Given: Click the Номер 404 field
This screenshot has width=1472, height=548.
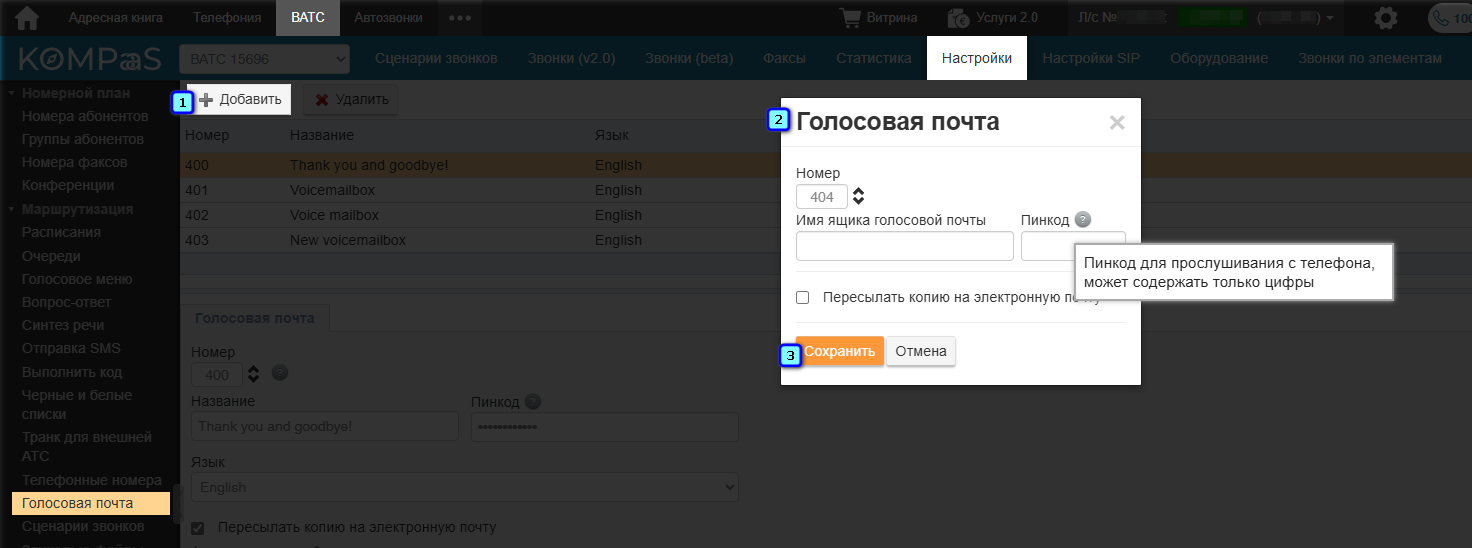Looking at the screenshot, I should tap(821, 197).
